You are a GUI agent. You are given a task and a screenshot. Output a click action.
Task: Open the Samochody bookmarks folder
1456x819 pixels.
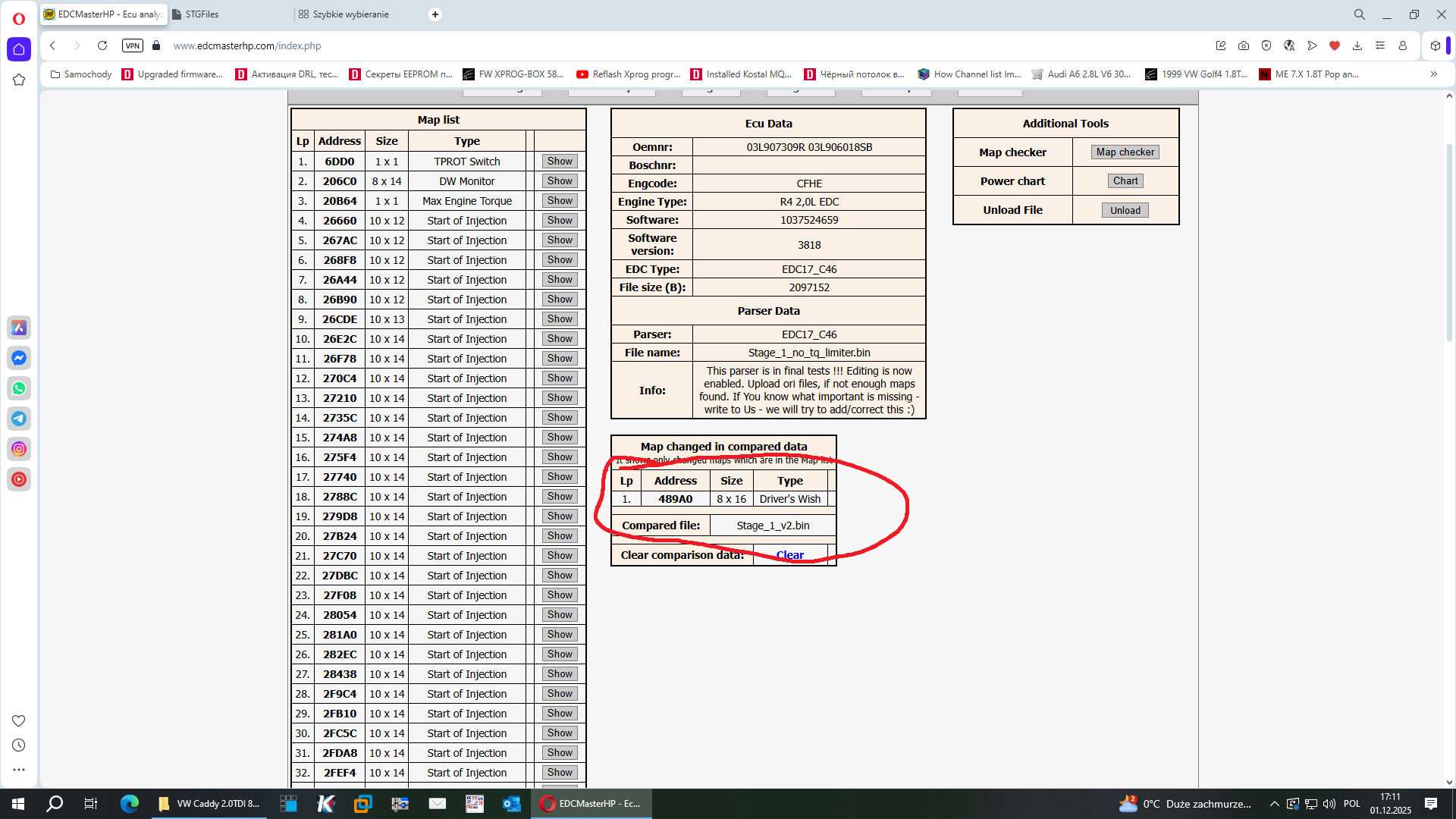(x=81, y=74)
